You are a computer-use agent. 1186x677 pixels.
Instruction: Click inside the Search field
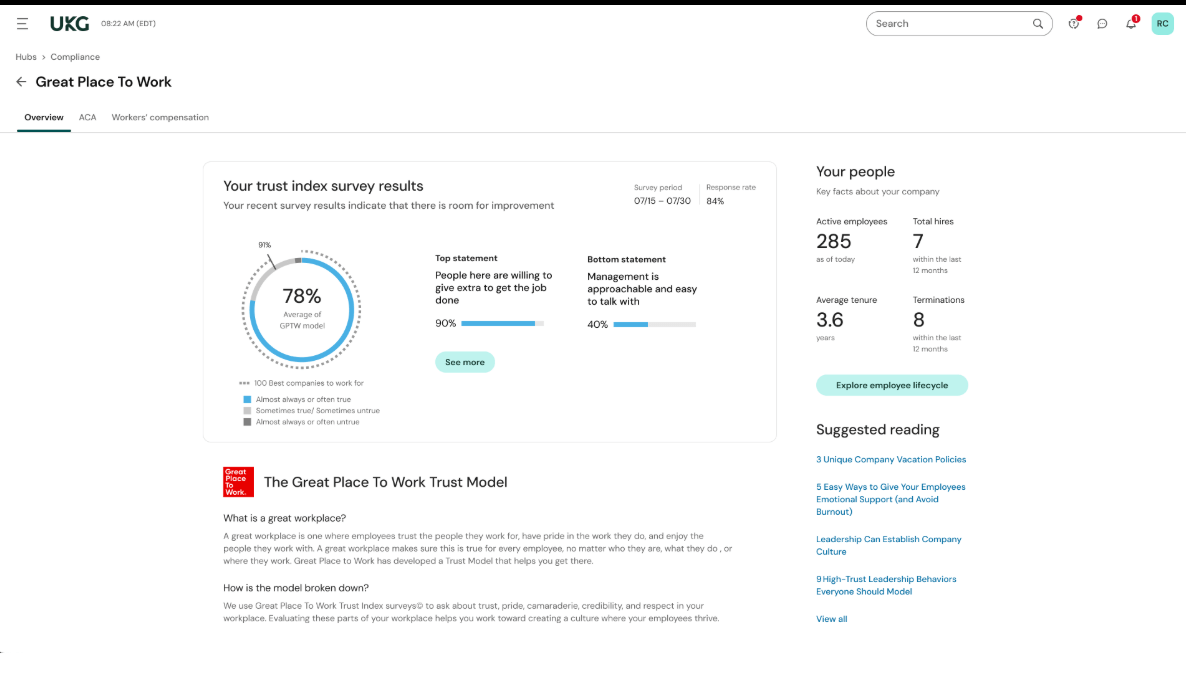click(940, 23)
